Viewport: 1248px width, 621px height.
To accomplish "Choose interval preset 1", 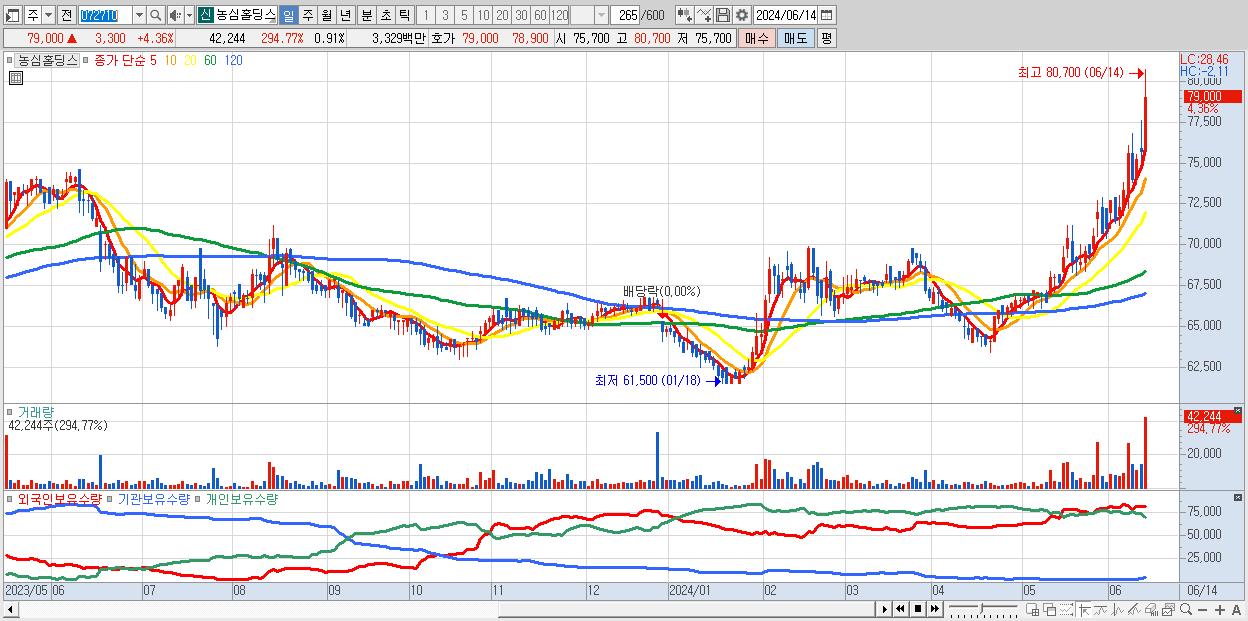I will (425, 16).
